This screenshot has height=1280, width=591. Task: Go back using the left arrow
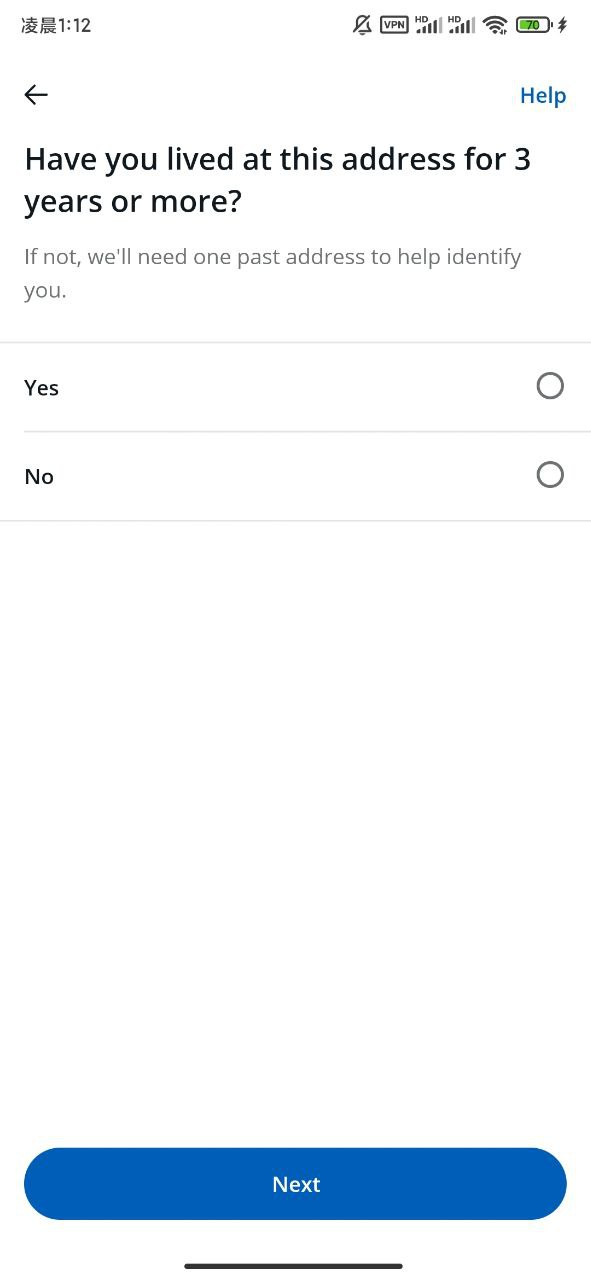36,95
